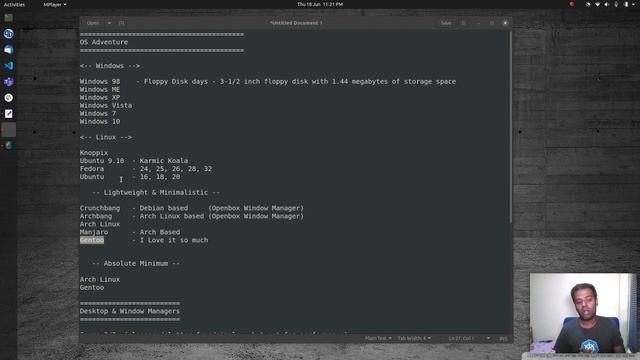
Task: Click the '<-- Linux -->' section line
Action: [x=106, y=137]
